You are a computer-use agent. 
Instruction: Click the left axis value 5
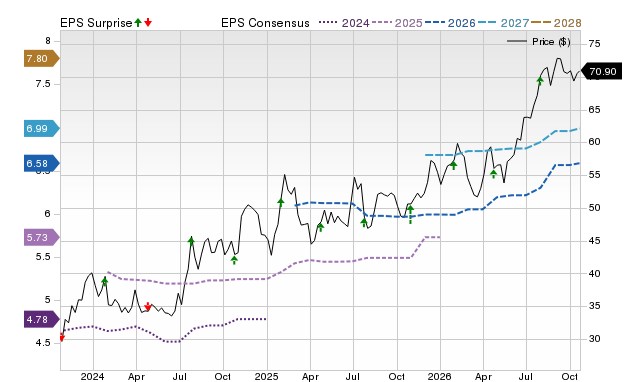click(x=48, y=300)
